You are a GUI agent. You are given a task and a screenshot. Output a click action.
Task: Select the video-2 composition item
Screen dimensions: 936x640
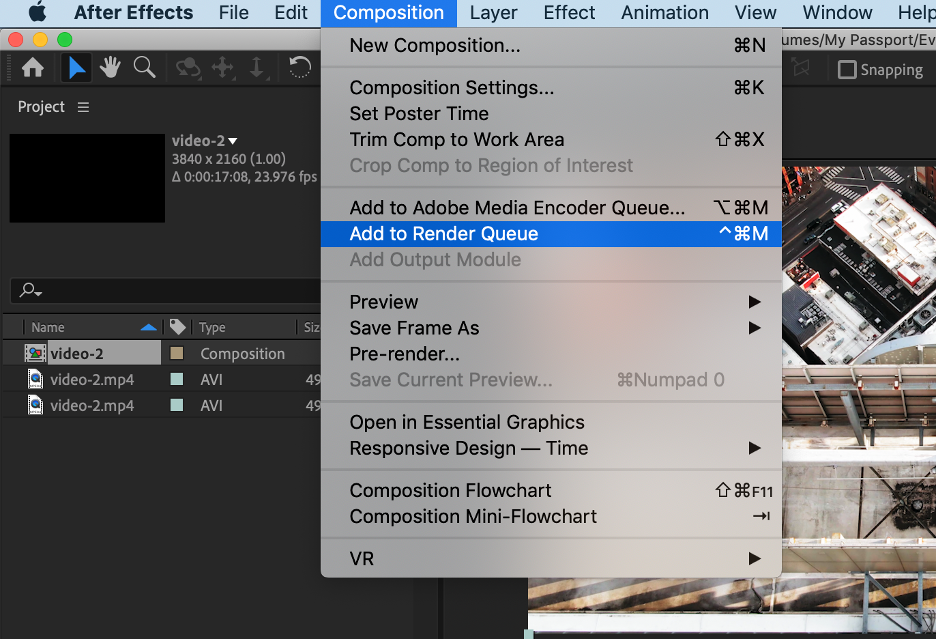77,353
